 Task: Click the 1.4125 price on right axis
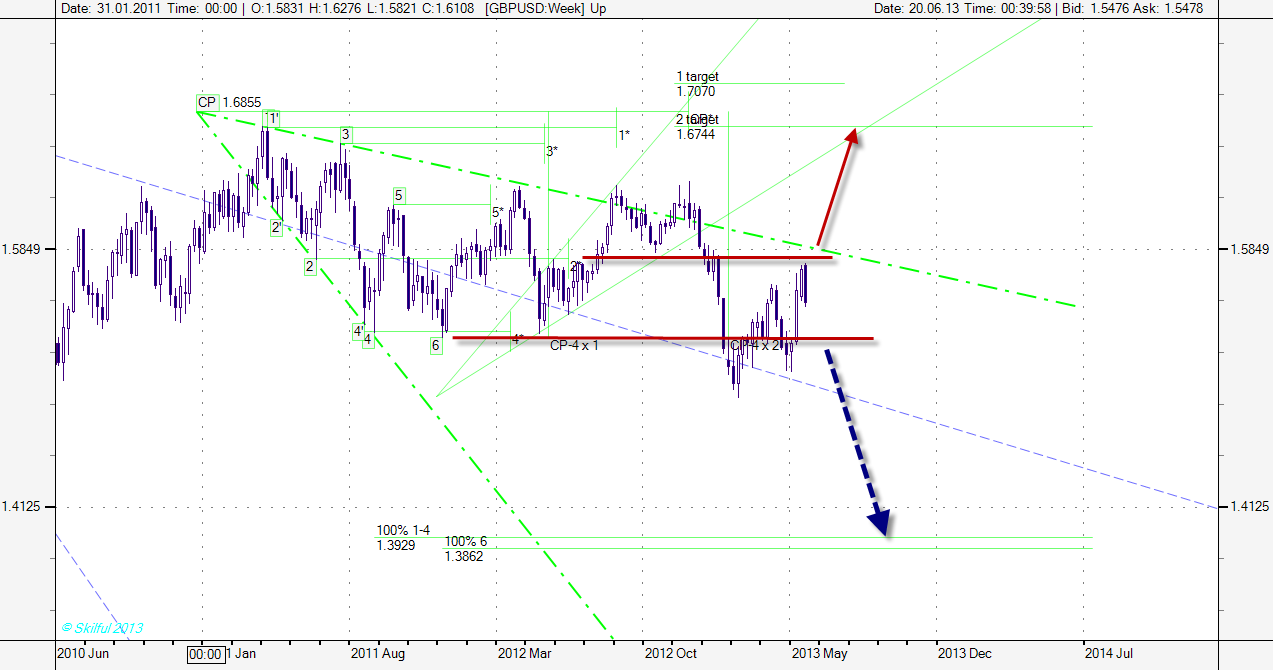coord(1246,507)
